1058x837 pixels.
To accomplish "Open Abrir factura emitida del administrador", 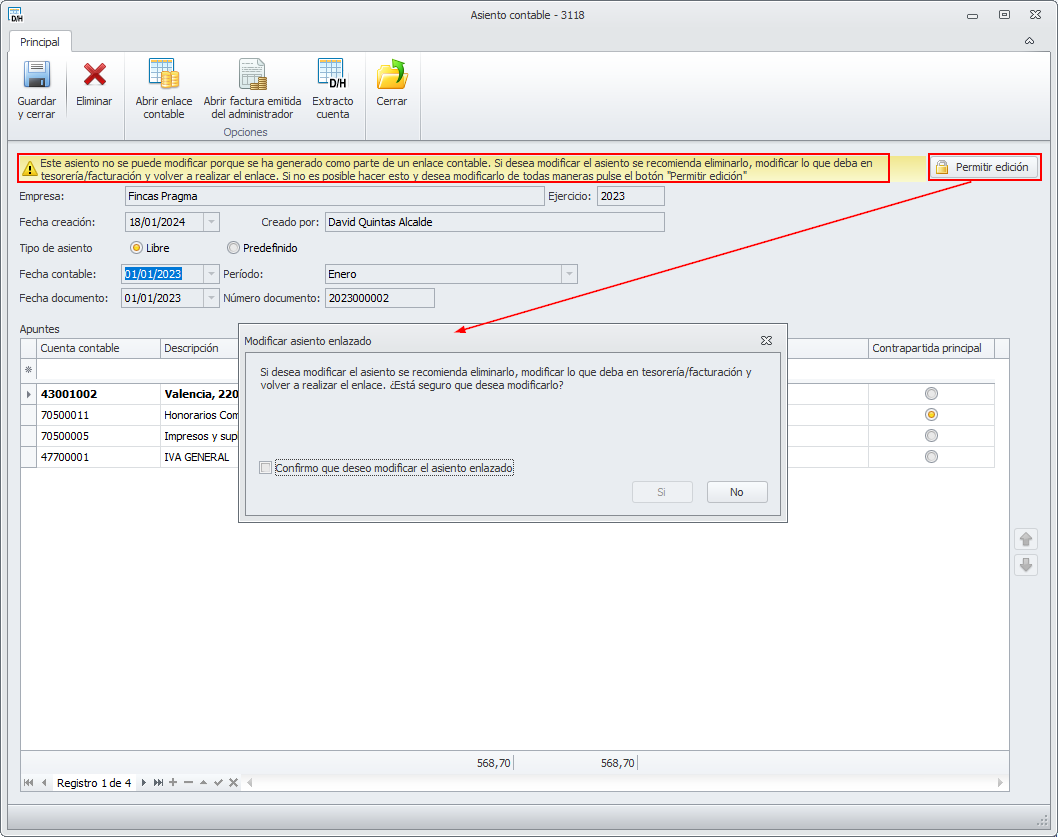I will coord(252,89).
